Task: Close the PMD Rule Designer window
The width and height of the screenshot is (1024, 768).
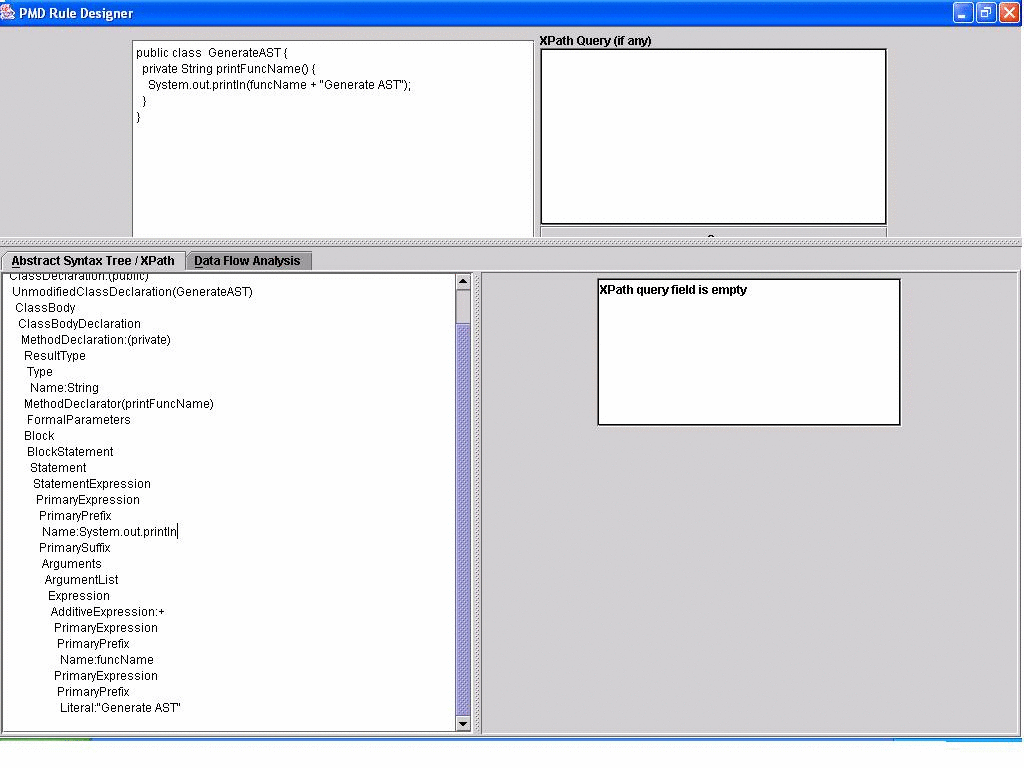Action: (1009, 13)
